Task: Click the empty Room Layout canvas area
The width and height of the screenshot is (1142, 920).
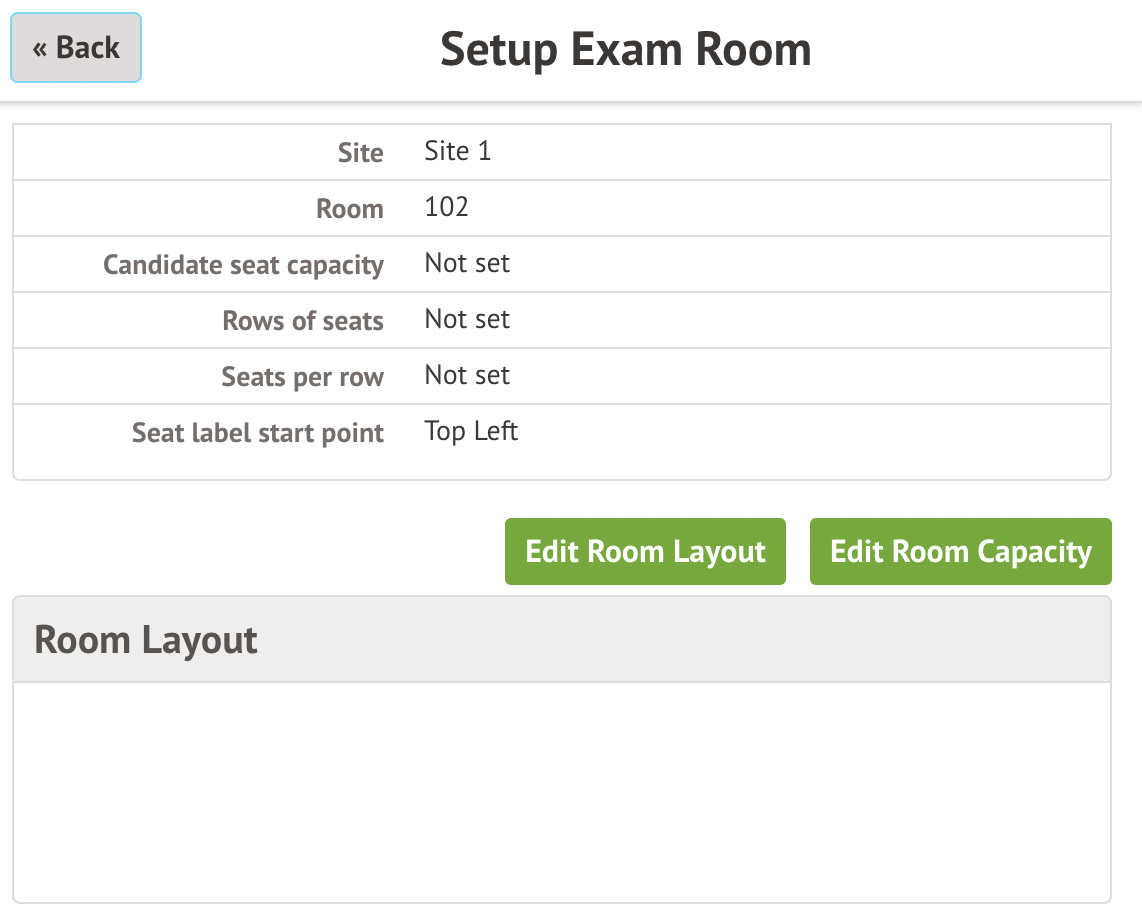Action: point(561,792)
